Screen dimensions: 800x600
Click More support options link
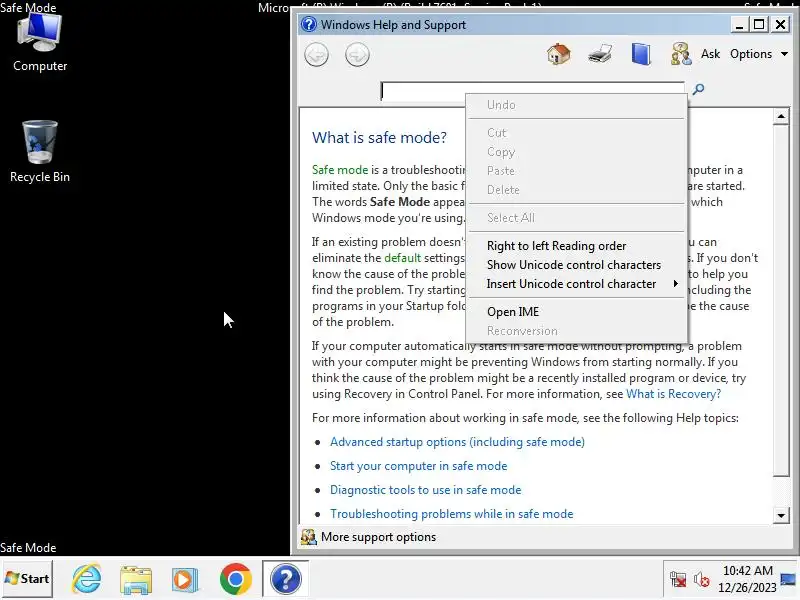tap(379, 537)
